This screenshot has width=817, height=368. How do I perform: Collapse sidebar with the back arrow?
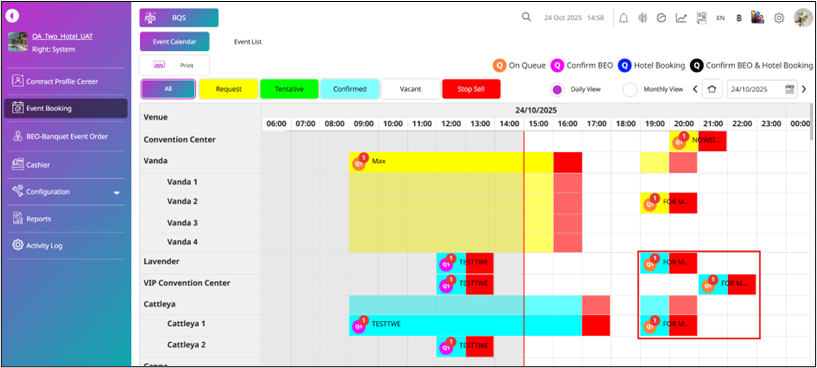click(x=12, y=16)
